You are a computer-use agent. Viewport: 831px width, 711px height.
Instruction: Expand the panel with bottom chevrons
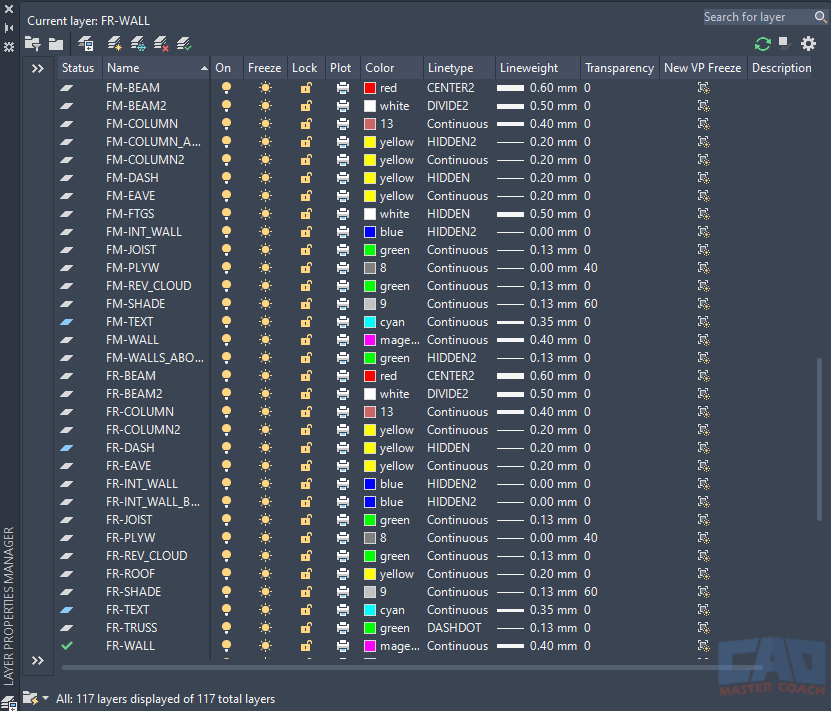click(x=38, y=660)
